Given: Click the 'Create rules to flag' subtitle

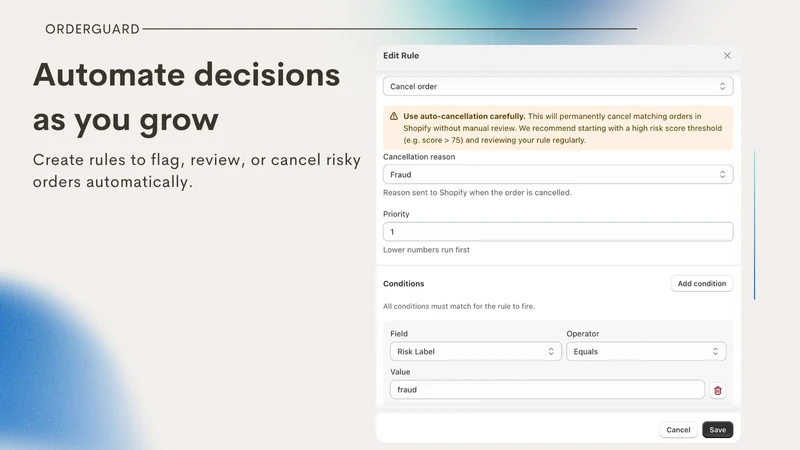Looking at the screenshot, I should [197, 170].
